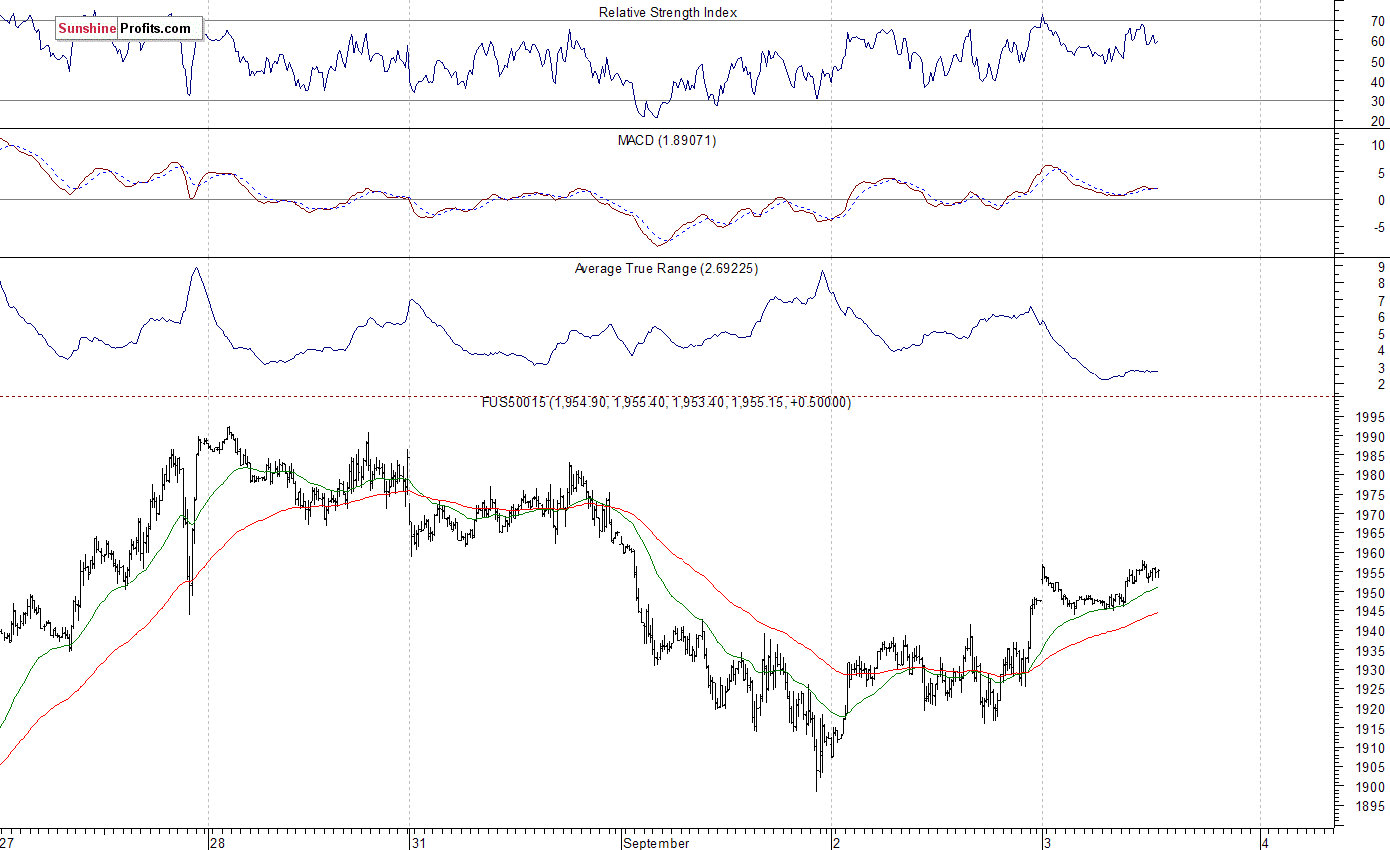Click the 1955 price axis value

tap(1371, 574)
